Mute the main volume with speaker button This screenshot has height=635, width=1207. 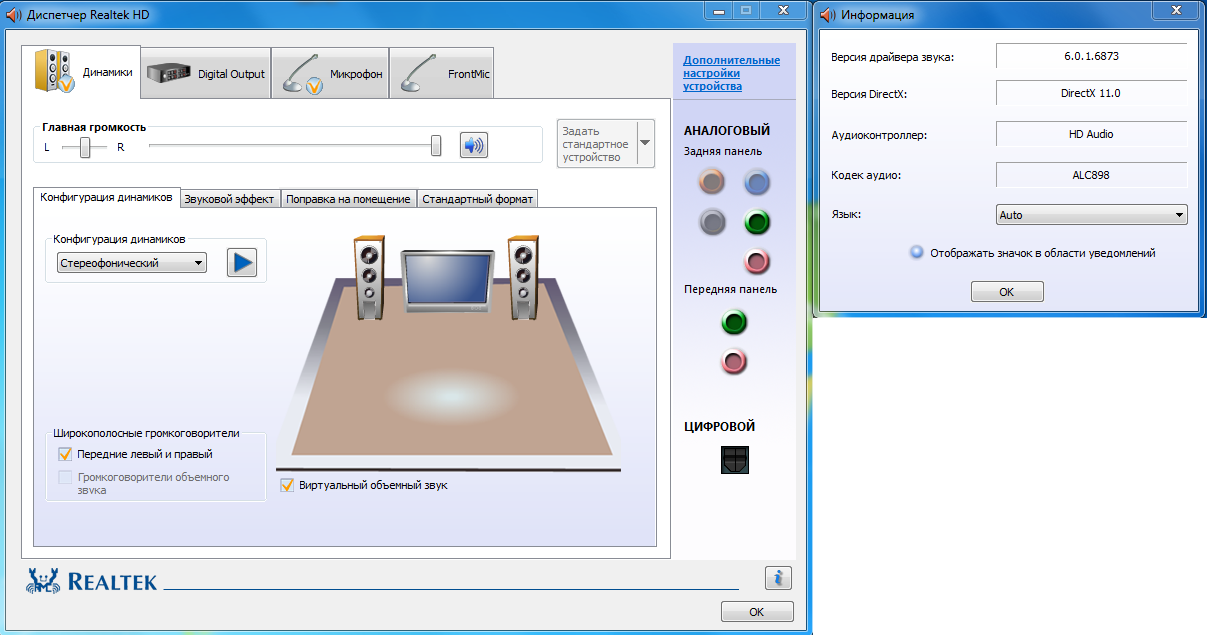pyautogui.click(x=473, y=145)
